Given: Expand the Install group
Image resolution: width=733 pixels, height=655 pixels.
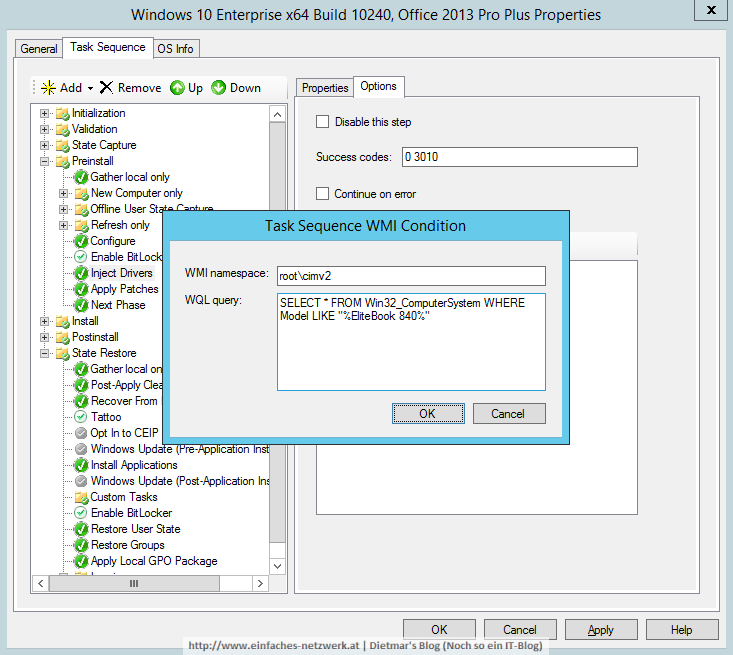Looking at the screenshot, I should (x=44, y=322).
